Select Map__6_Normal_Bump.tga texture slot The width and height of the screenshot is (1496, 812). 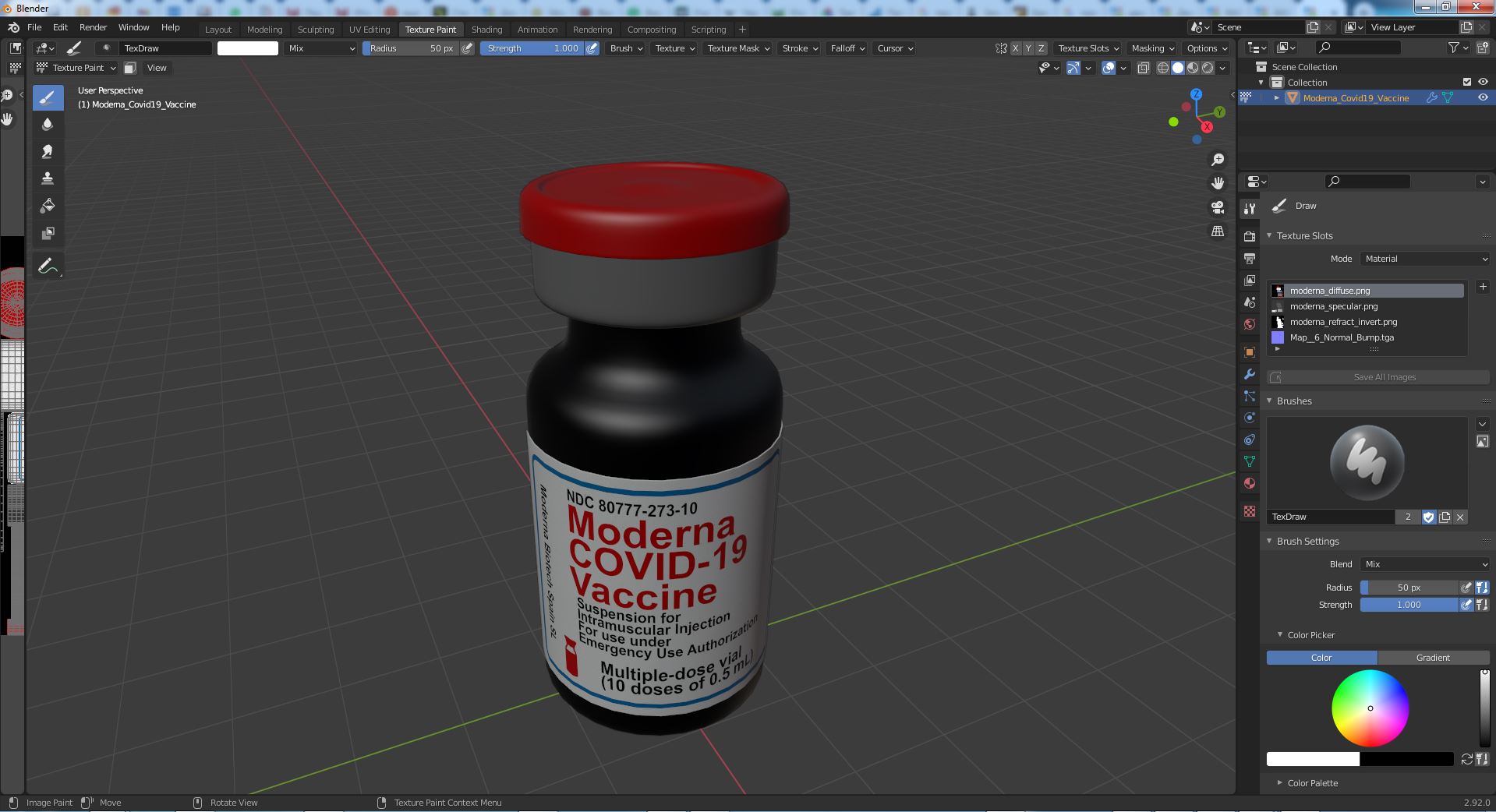[x=1367, y=337]
